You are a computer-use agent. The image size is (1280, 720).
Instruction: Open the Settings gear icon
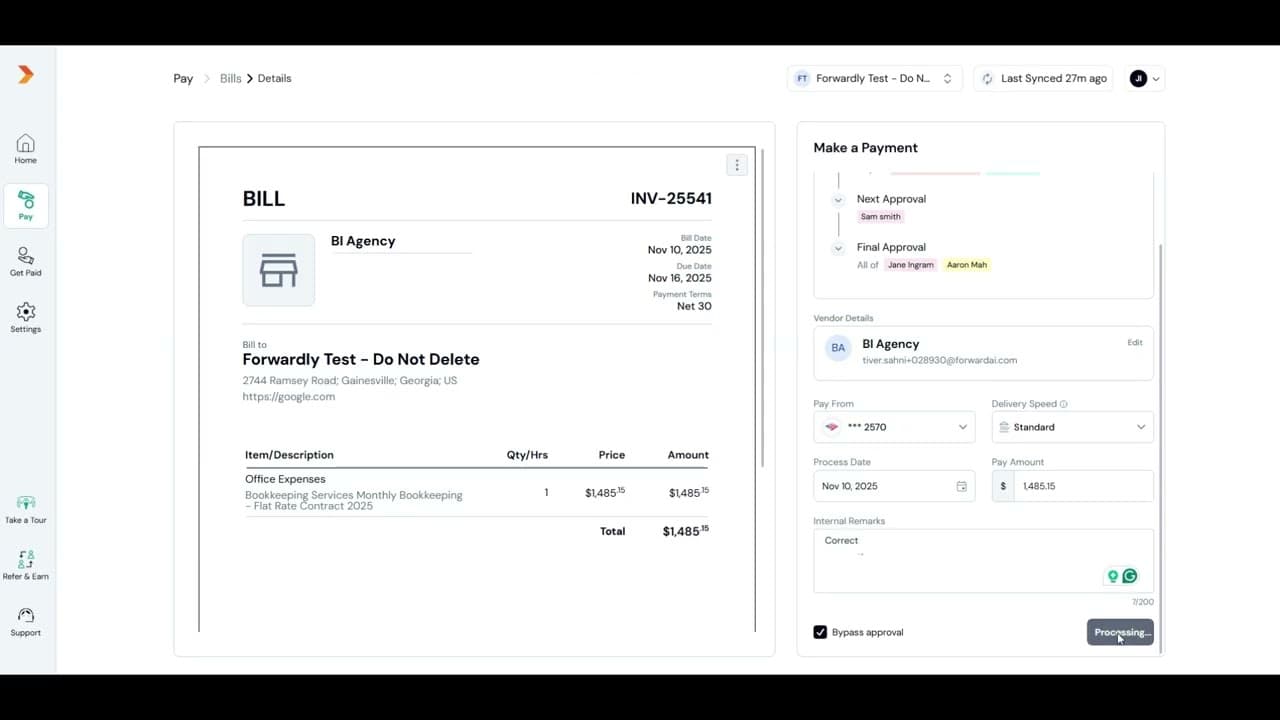(26, 318)
